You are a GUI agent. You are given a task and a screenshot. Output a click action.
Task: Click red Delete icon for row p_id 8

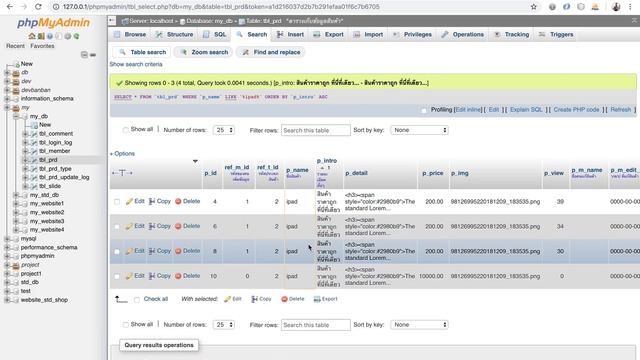pos(178,251)
